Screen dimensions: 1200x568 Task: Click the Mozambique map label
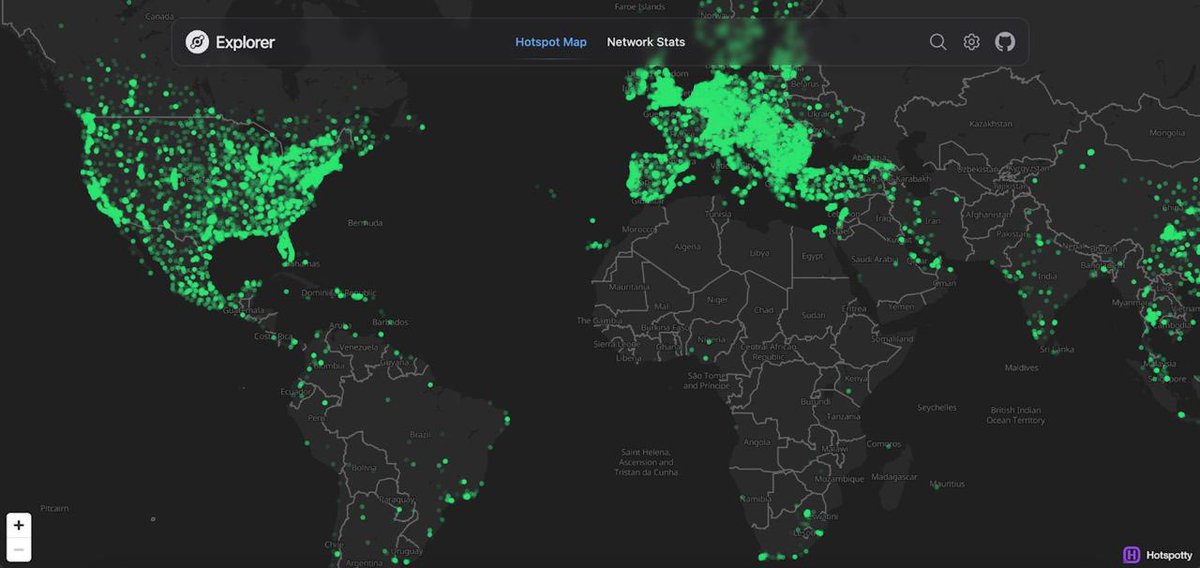[x=838, y=479]
